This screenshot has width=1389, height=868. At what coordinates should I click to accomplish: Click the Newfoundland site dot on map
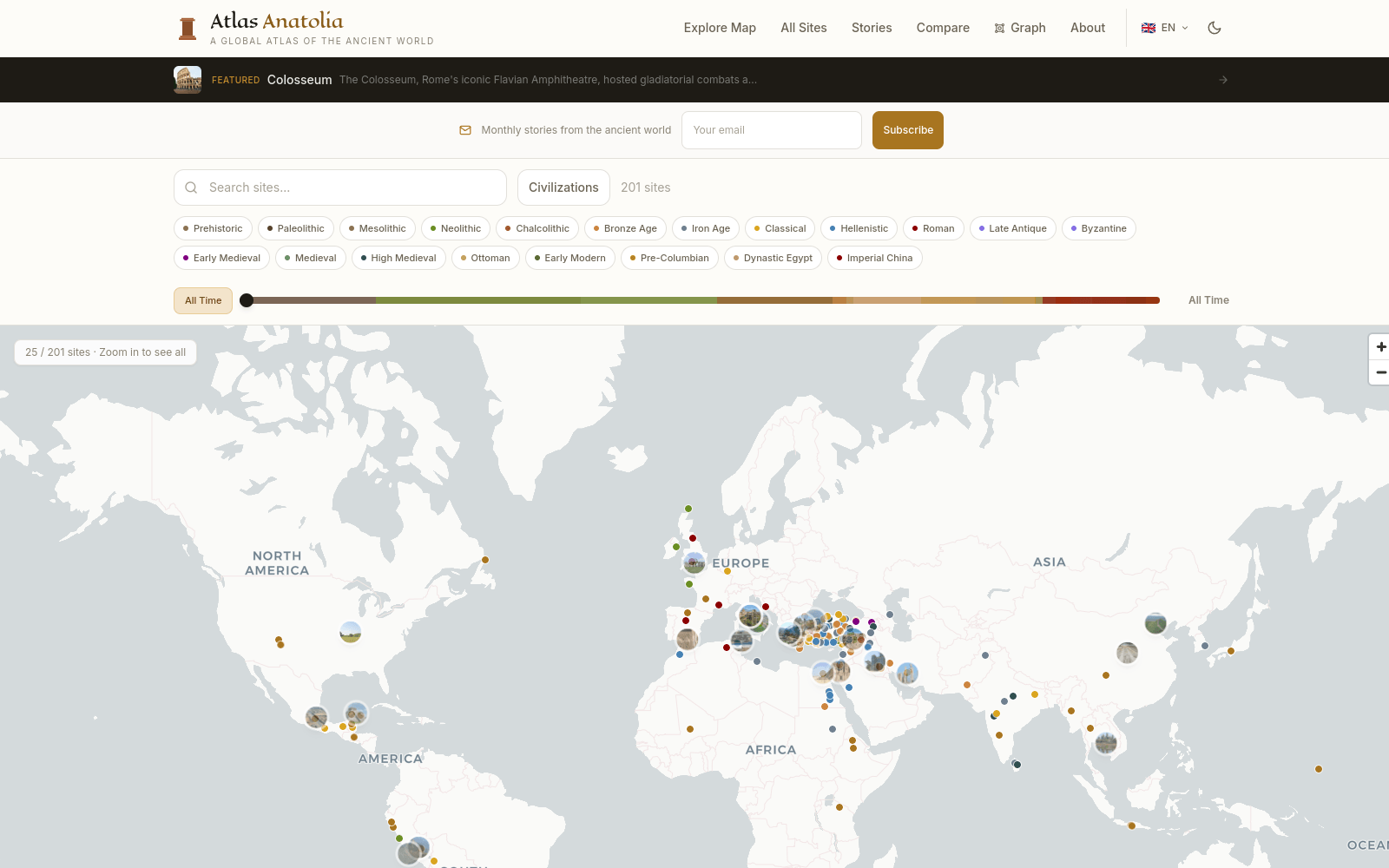coord(485,560)
